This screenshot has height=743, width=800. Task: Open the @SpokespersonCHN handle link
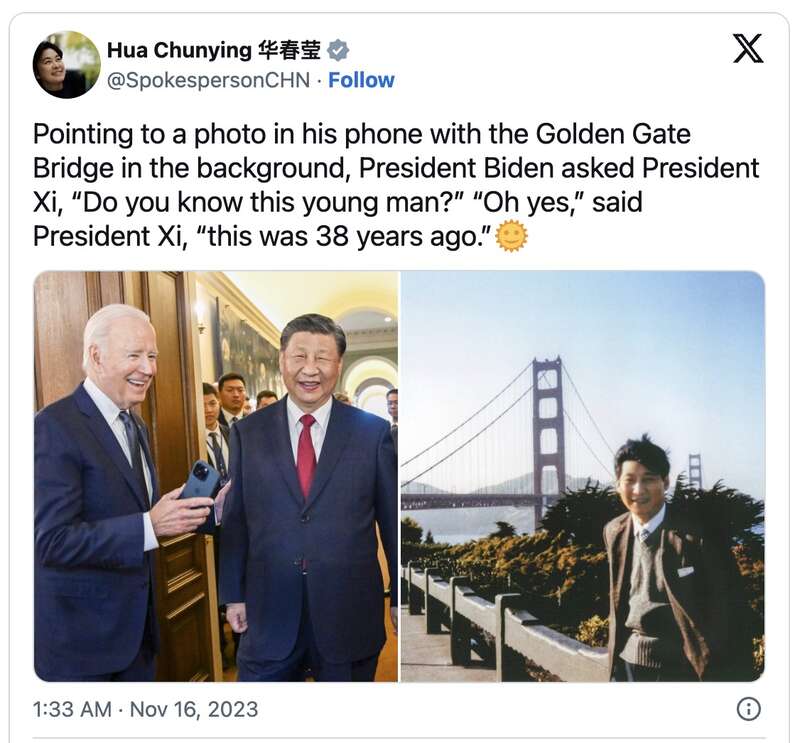[208, 80]
